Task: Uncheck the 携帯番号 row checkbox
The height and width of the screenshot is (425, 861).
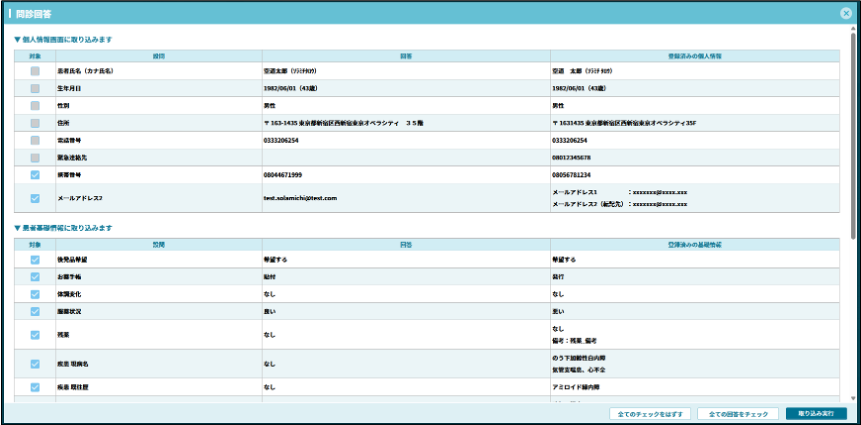Action: point(35,175)
